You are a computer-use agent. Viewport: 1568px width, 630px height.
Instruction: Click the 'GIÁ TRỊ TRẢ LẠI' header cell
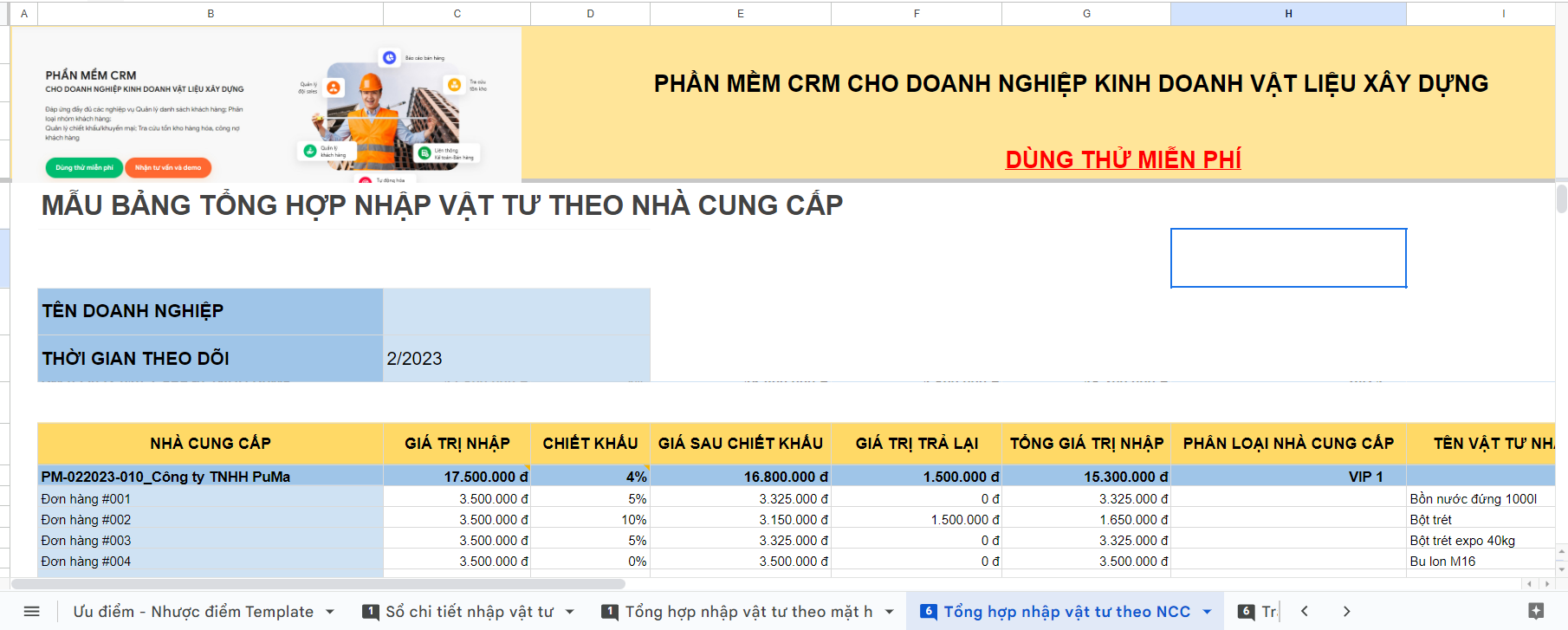coord(917,444)
